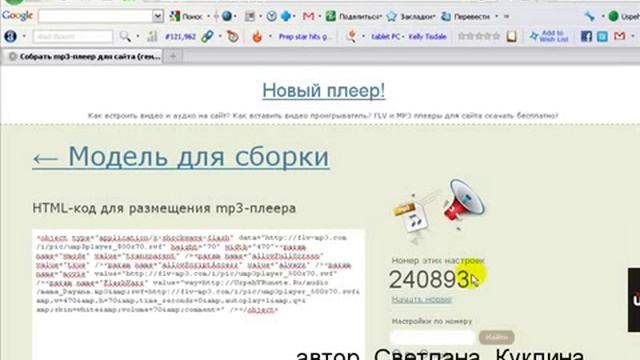Go back via '← Модель для сборки' link
The height and width of the screenshot is (360, 640).
pyautogui.click(x=181, y=156)
